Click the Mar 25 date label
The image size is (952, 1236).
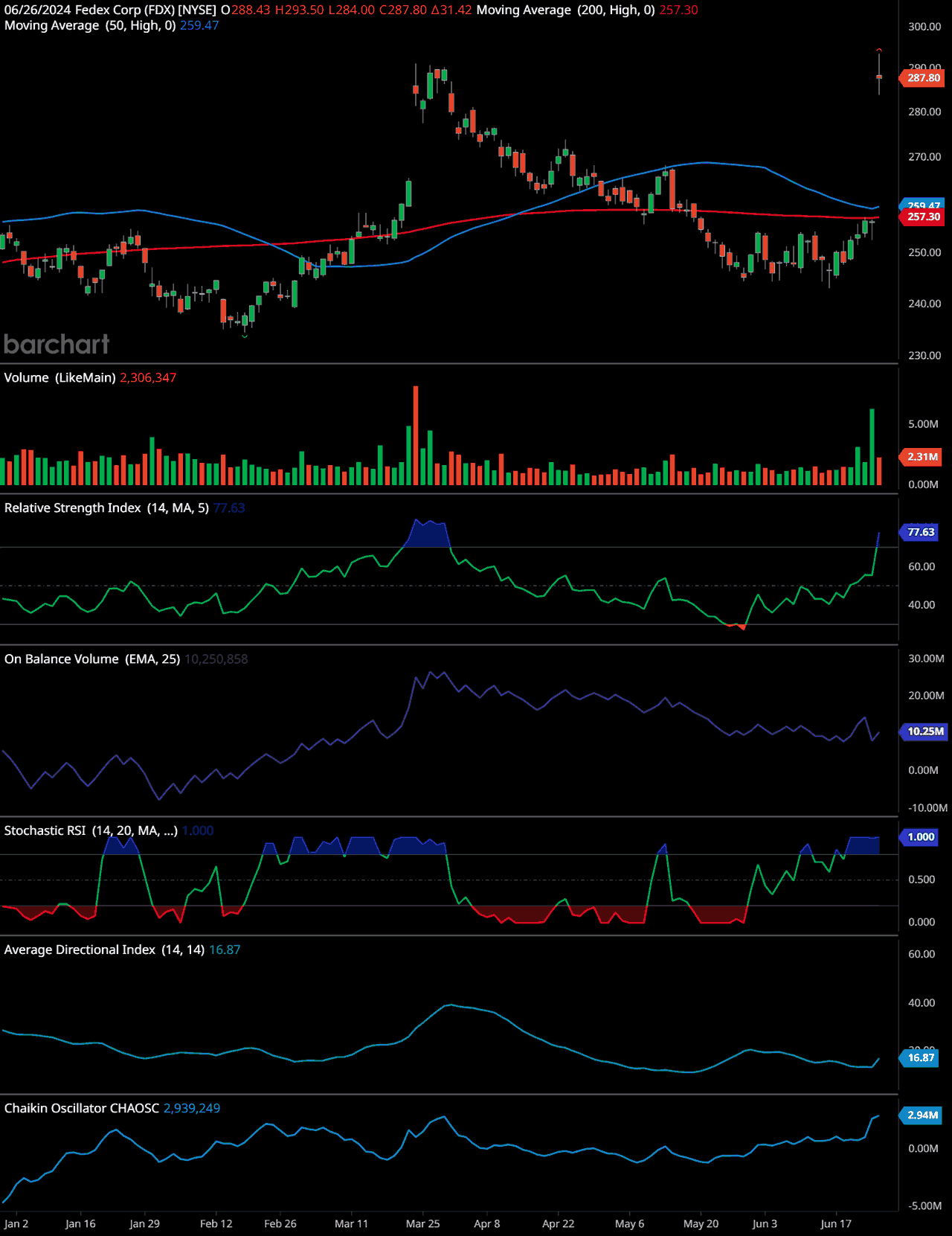click(422, 1223)
